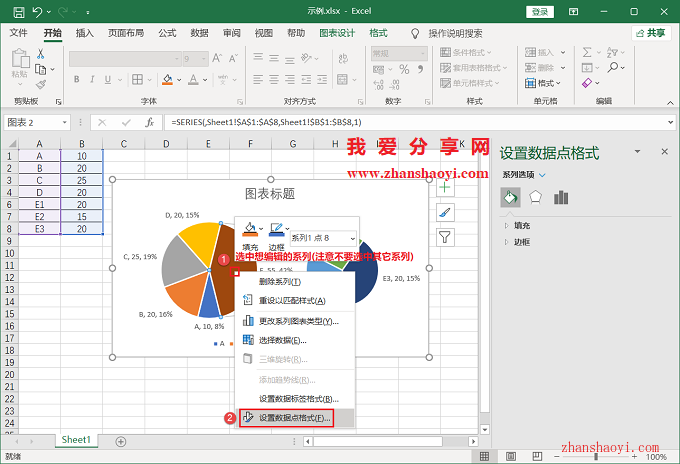Switch to the 格式 ribbon tab

coord(378,33)
